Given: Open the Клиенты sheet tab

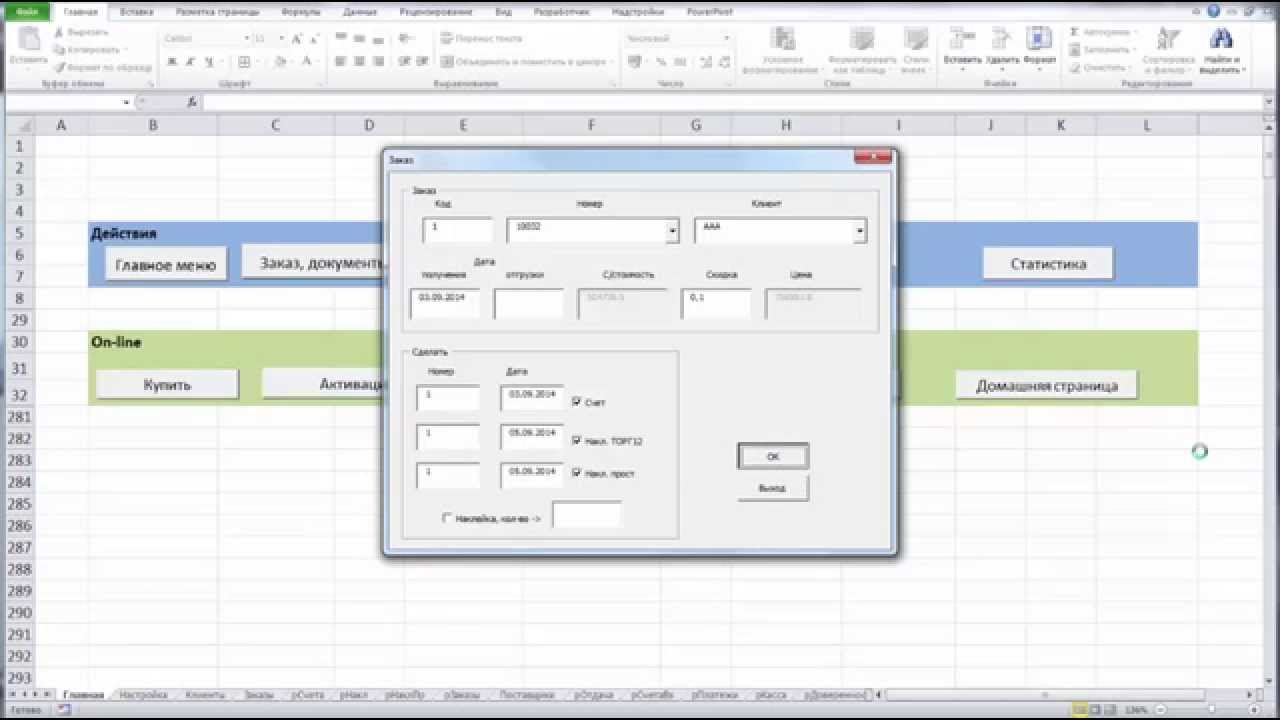Looking at the screenshot, I should click(x=204, y=695).
